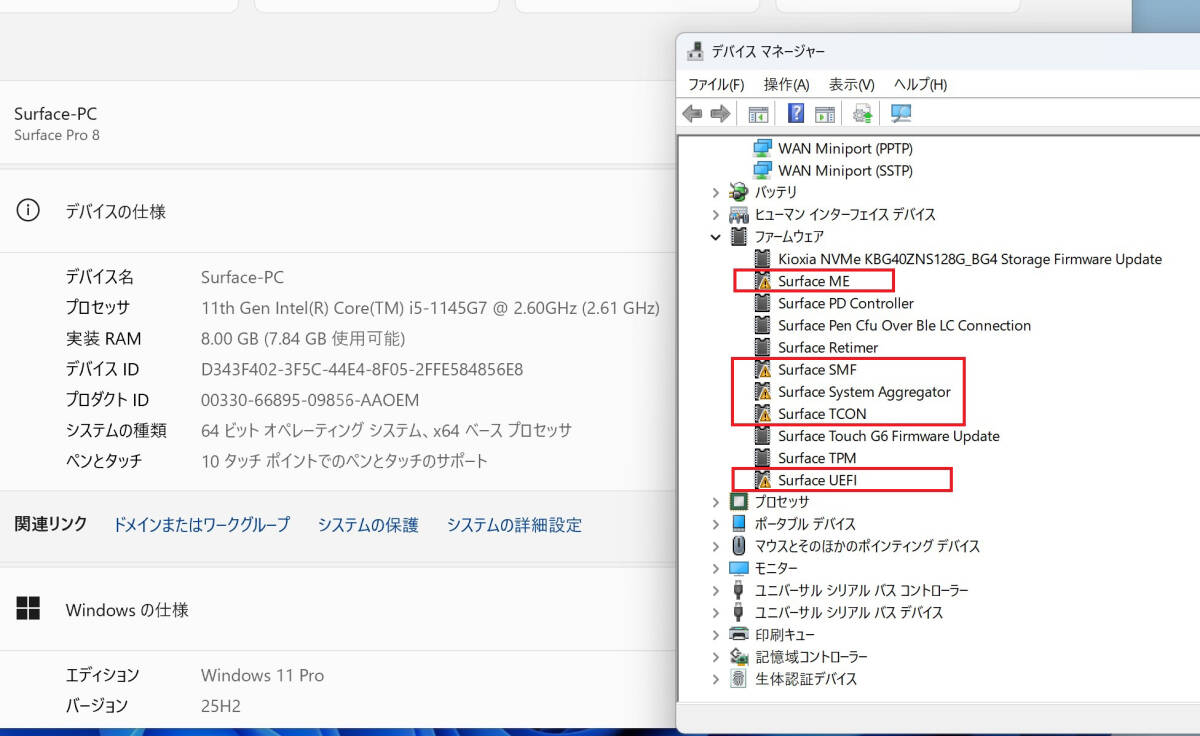This screenshot has width=1200, height=736.
Task: Select ユニバーサル シリアル バス デバイス row
Action: [849, 612]
